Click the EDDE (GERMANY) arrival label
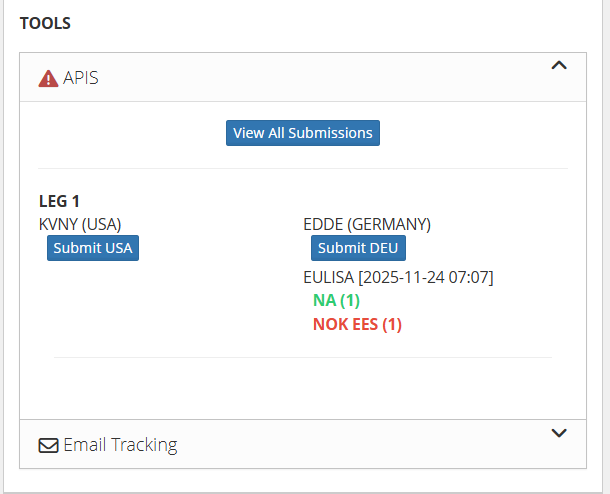Image resolution: width=610 pixels, height=494 pixels. click(x=367, y=224)
